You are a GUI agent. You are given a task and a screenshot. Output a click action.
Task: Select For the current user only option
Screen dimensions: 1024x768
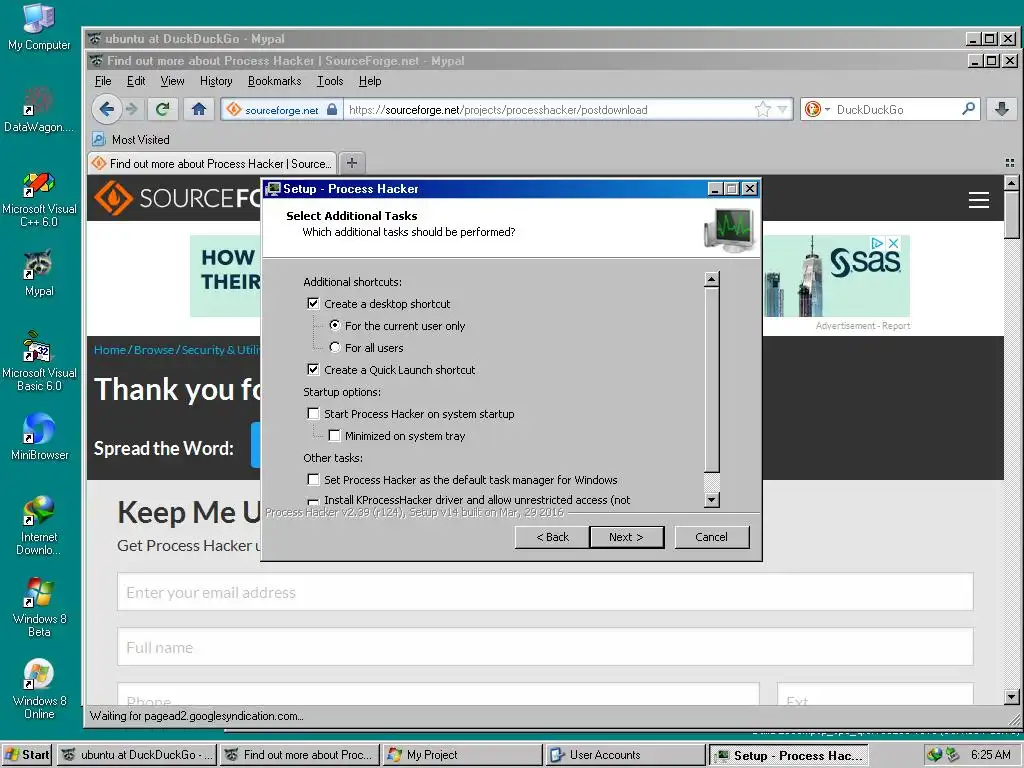click(x=334, y=325)
